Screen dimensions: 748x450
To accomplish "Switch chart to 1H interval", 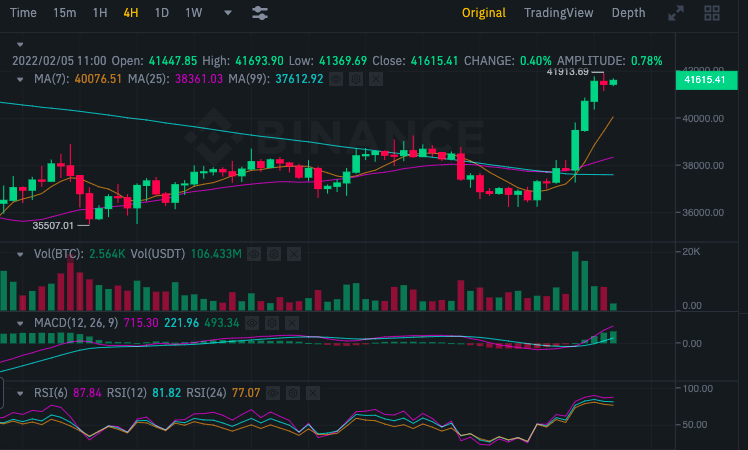I will (100, 13).
